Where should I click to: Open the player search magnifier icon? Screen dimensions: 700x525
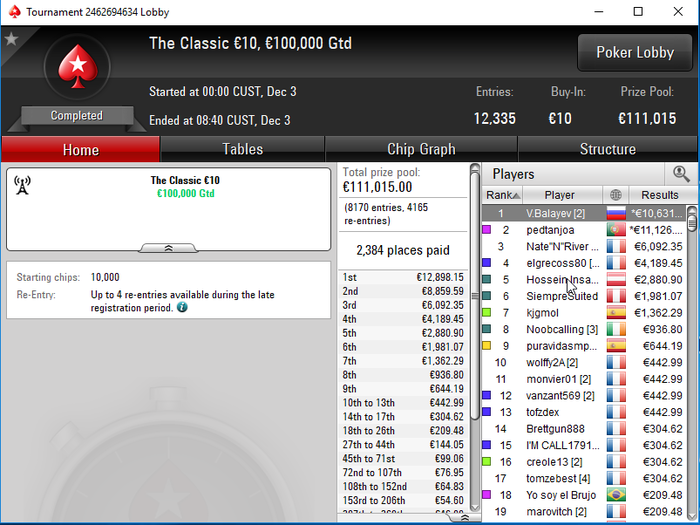tap(681, 174)
